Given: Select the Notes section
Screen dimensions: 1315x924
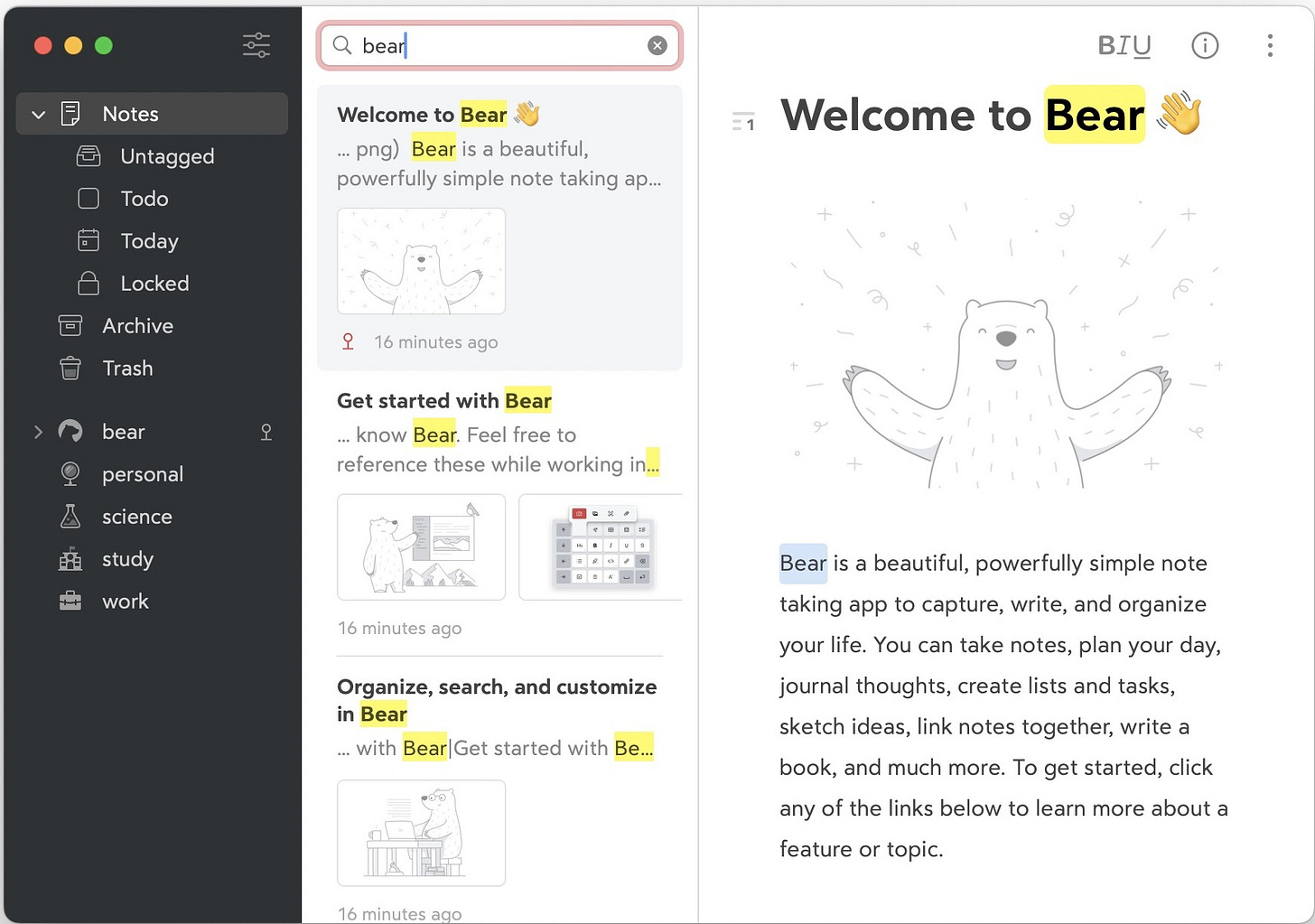Looking at the screenshot, I should (x=152, y=114).
